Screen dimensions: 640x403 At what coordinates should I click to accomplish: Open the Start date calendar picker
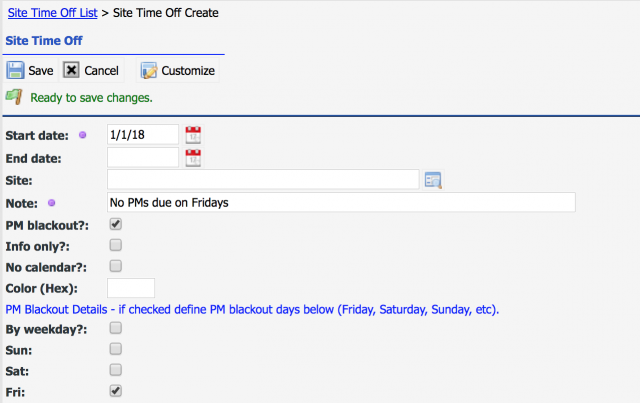click(x=193, y=135)
